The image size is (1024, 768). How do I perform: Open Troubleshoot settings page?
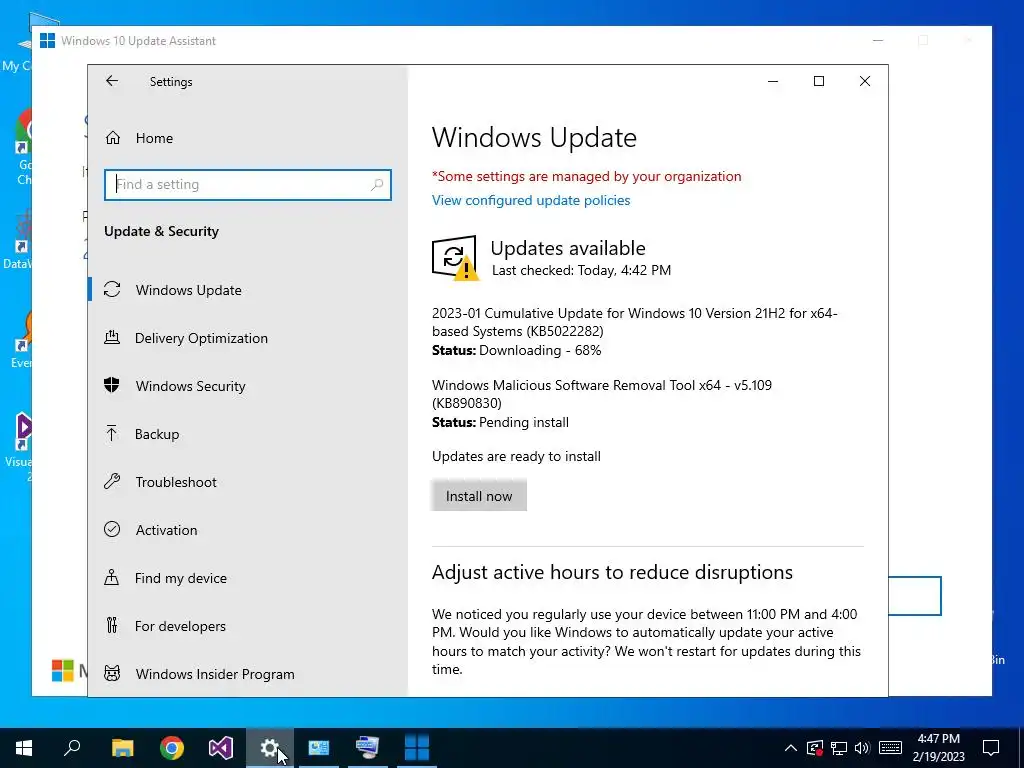coord(248,482)
